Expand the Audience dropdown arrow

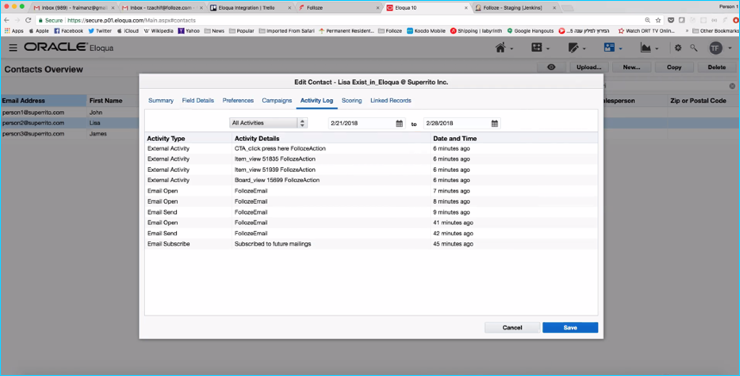point(621,49)
